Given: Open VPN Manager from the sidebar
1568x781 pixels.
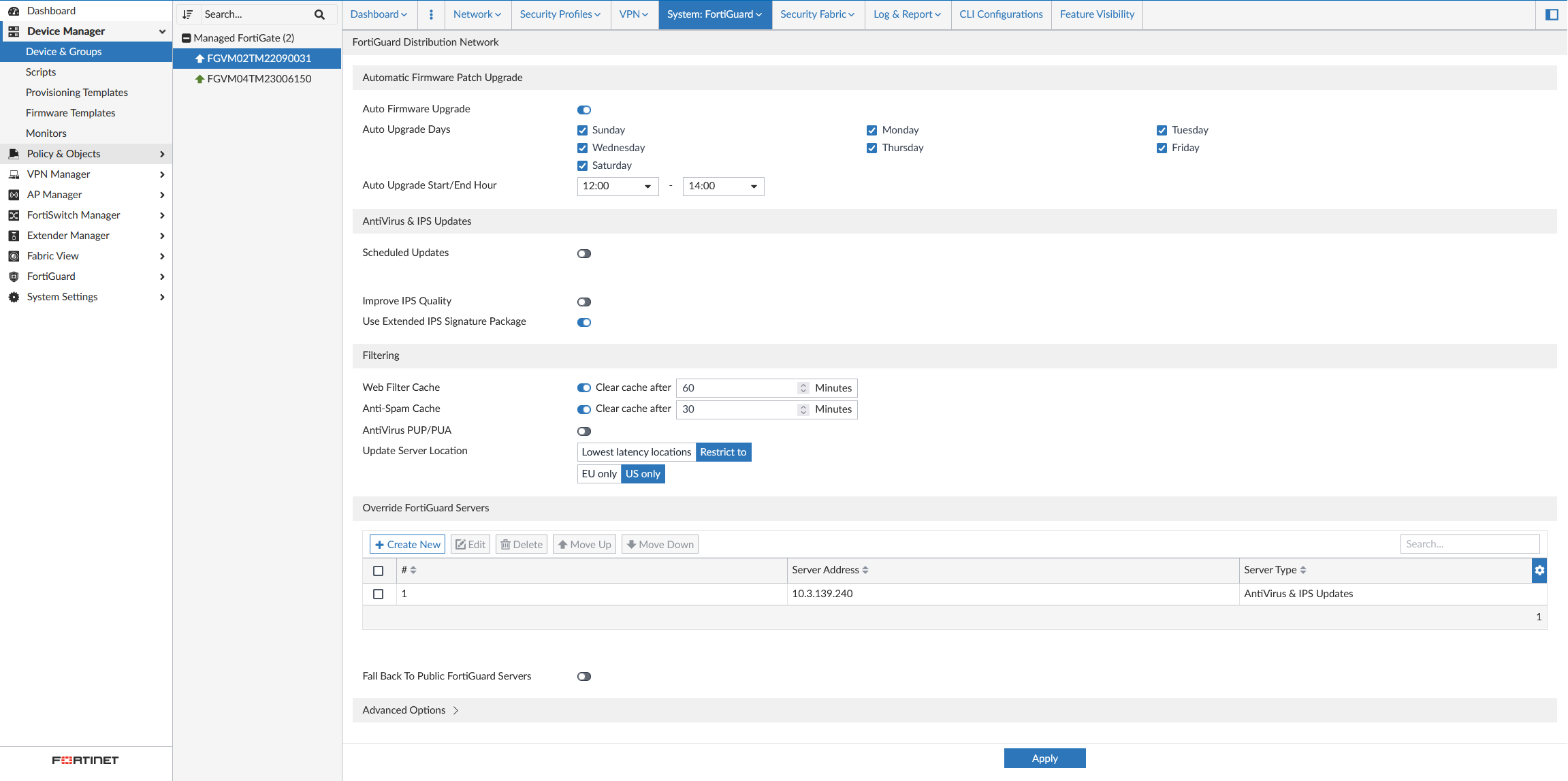Looking at the screenshot, I should pyautogui.click(x=59, y=174).
